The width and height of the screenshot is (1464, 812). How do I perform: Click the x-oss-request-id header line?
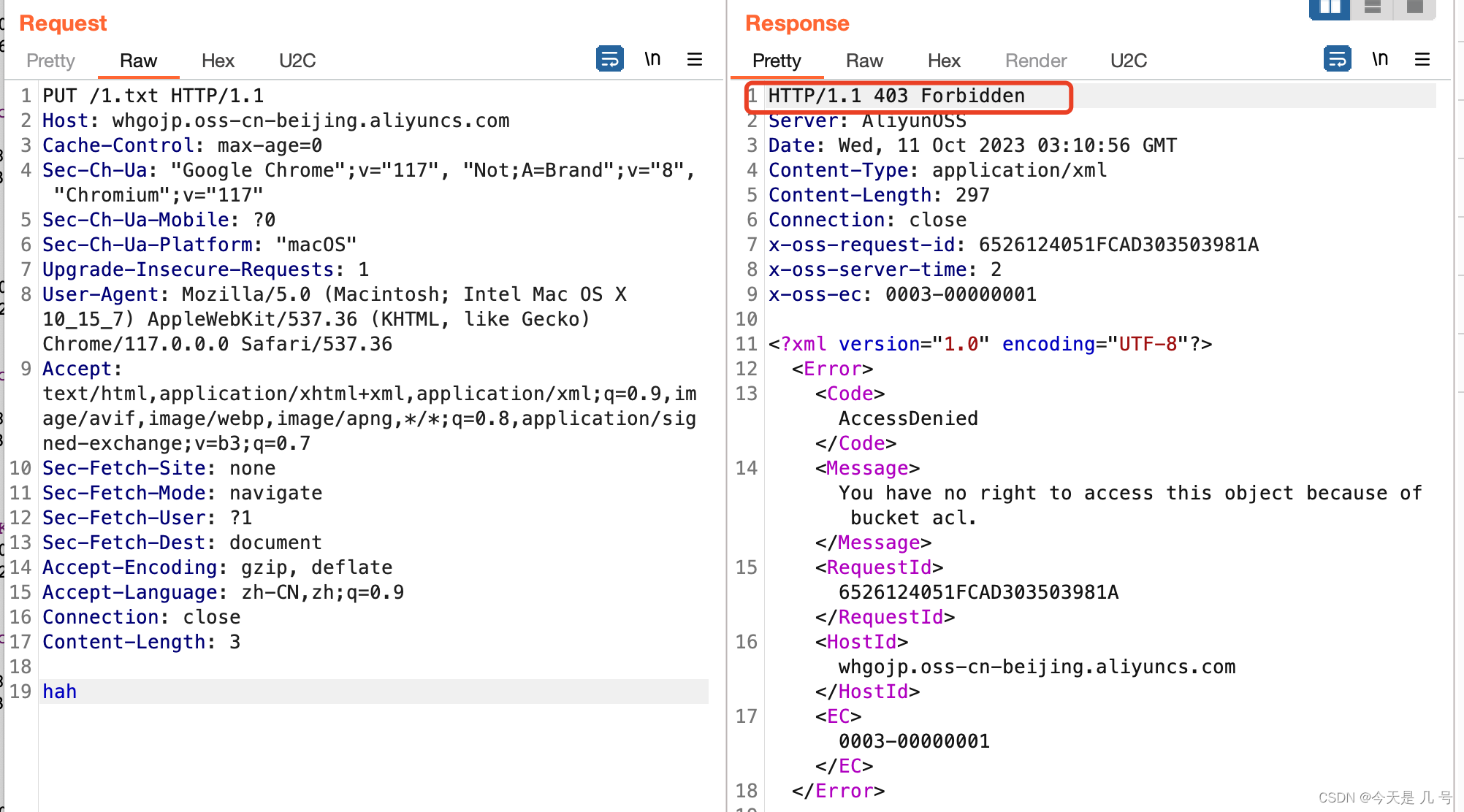click(x=1013, y=245)
